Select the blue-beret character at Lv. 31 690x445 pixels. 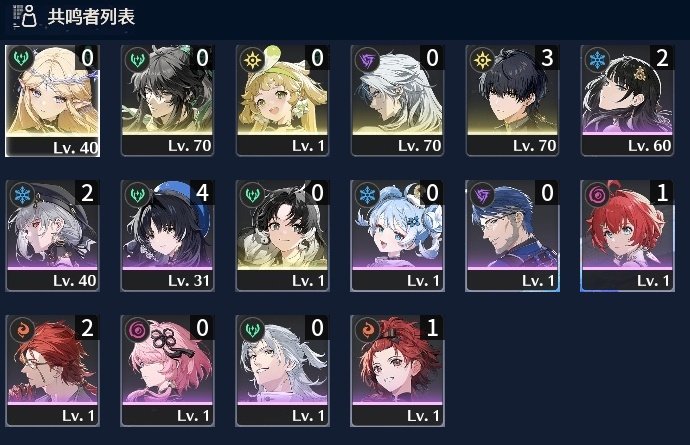[167, 235]
